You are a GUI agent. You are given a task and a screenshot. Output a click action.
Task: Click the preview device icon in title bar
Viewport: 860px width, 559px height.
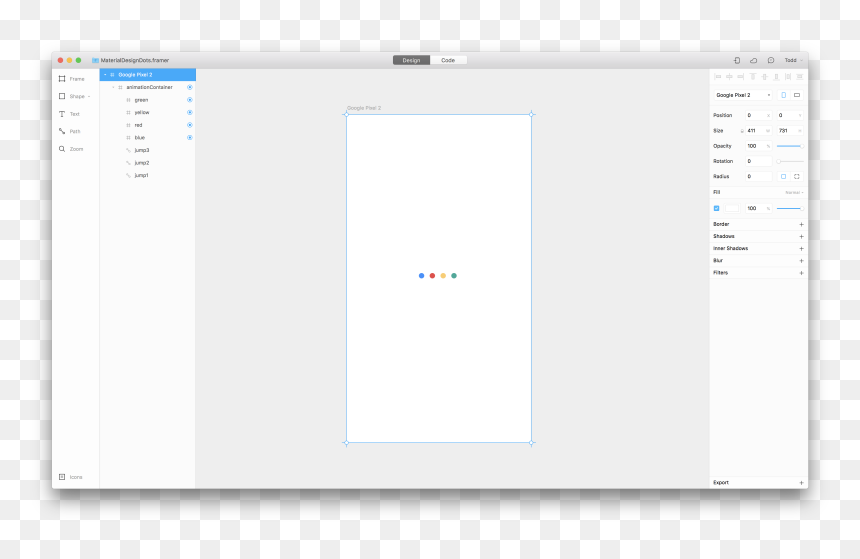click(x=737, y=60)
